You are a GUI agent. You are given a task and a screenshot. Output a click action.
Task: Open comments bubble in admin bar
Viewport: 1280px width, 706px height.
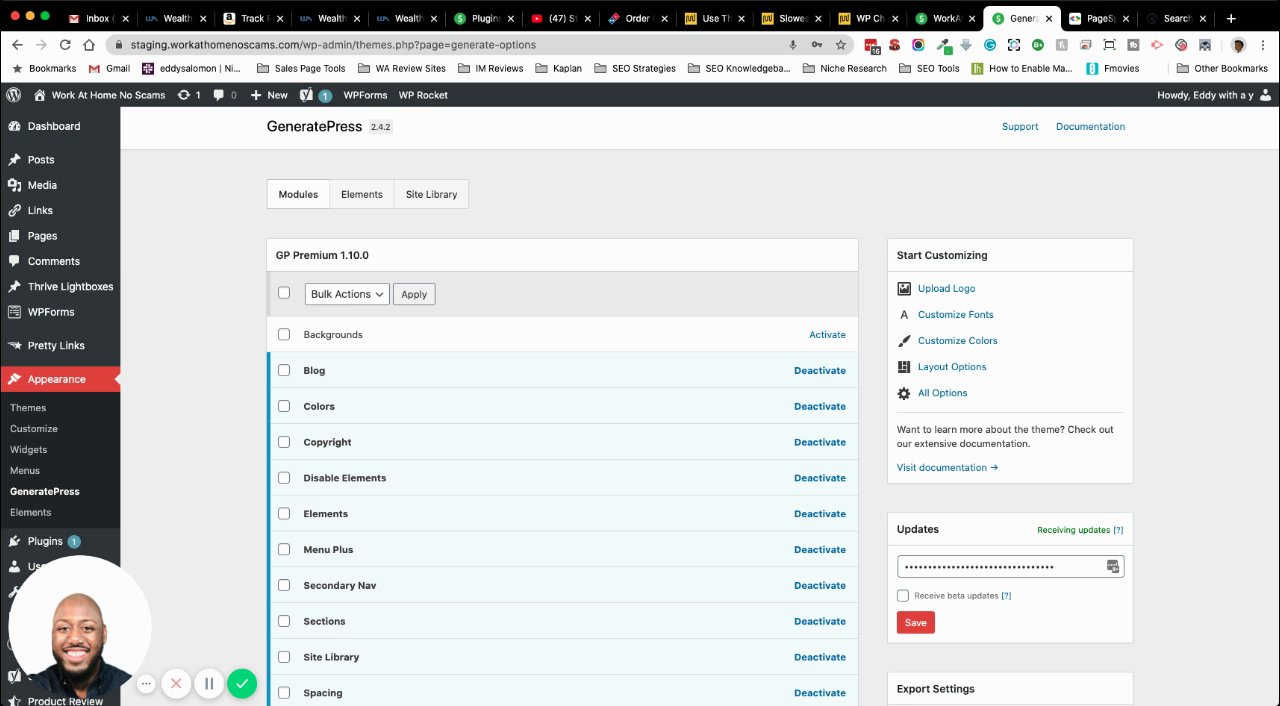pos(225,95)
